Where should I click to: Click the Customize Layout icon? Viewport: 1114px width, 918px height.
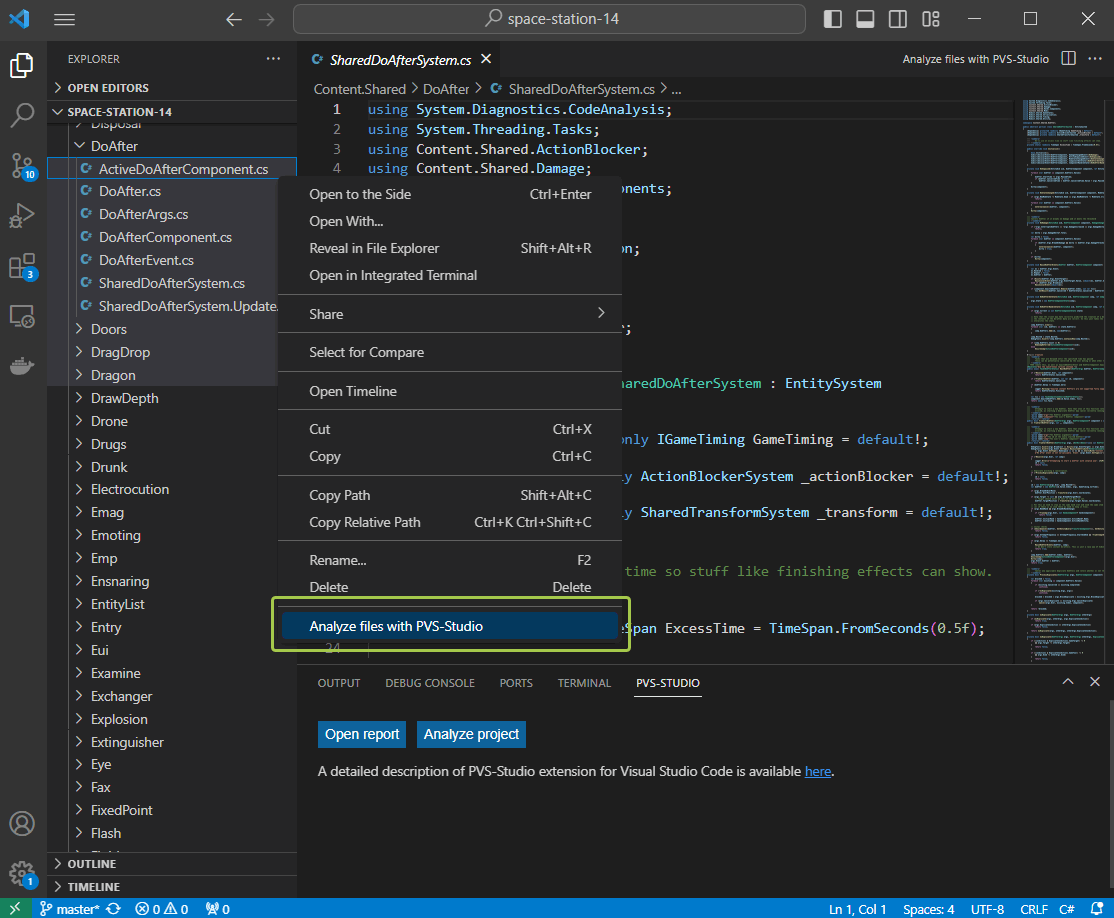930,18
